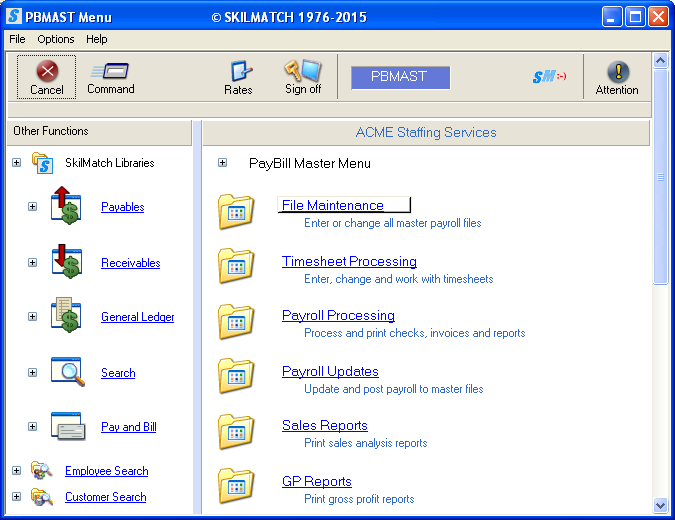Click the 'SkilMatch Libraries' tree label

pyautogui.click(x=109, y=163)
